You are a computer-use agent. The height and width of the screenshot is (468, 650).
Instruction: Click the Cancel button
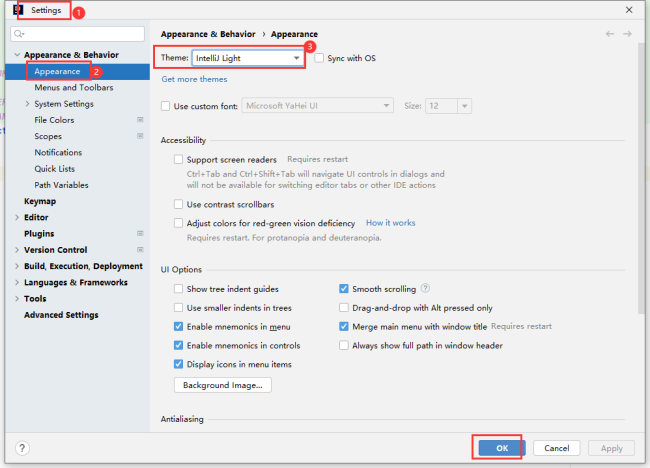click(556, 448)
